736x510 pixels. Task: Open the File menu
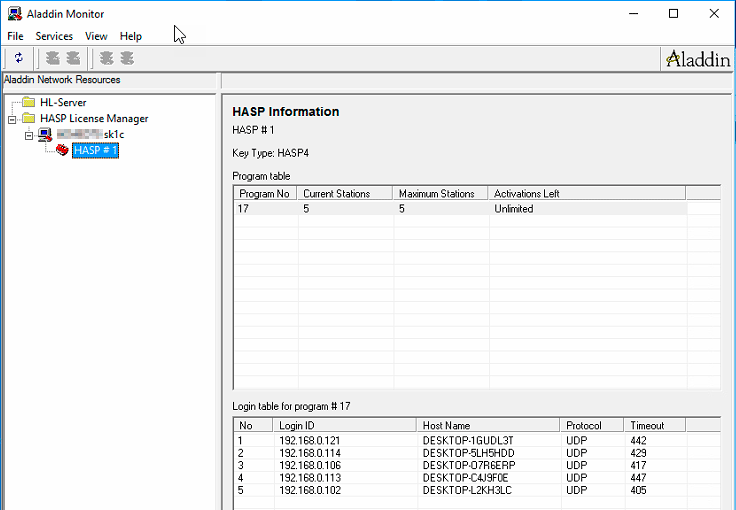point(15,36)
